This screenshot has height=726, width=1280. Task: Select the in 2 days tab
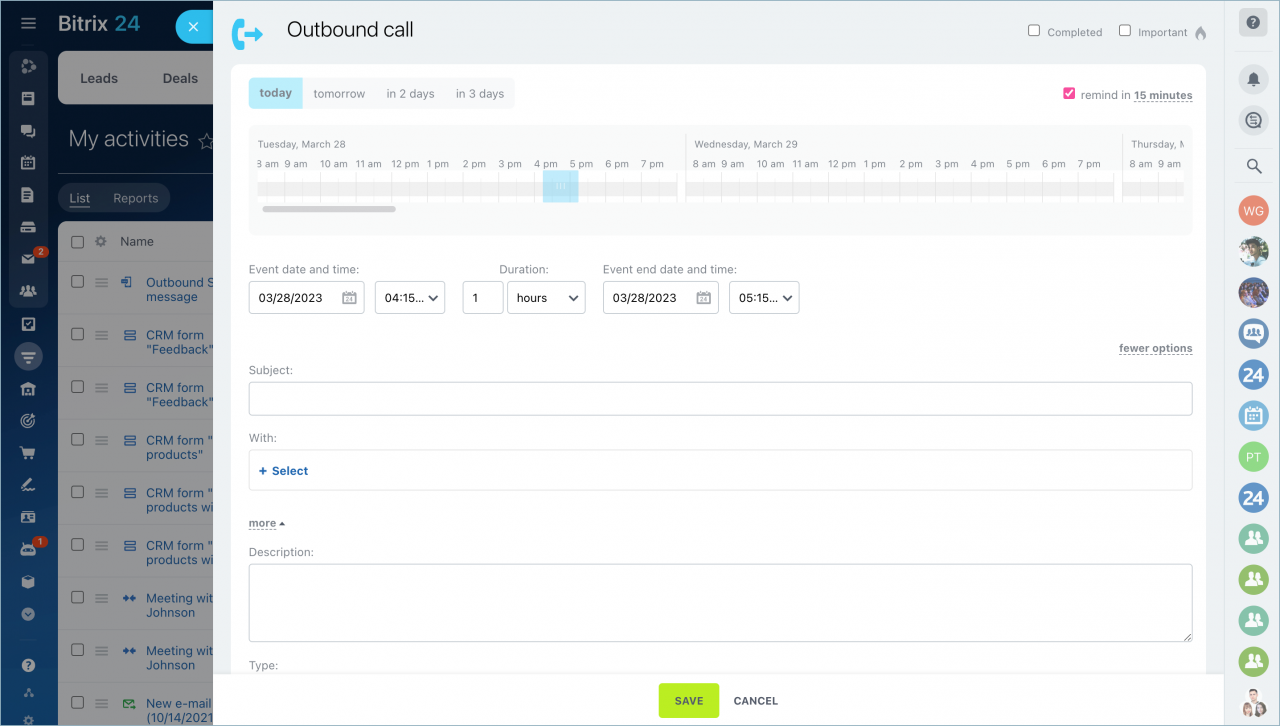pos(410,93)
